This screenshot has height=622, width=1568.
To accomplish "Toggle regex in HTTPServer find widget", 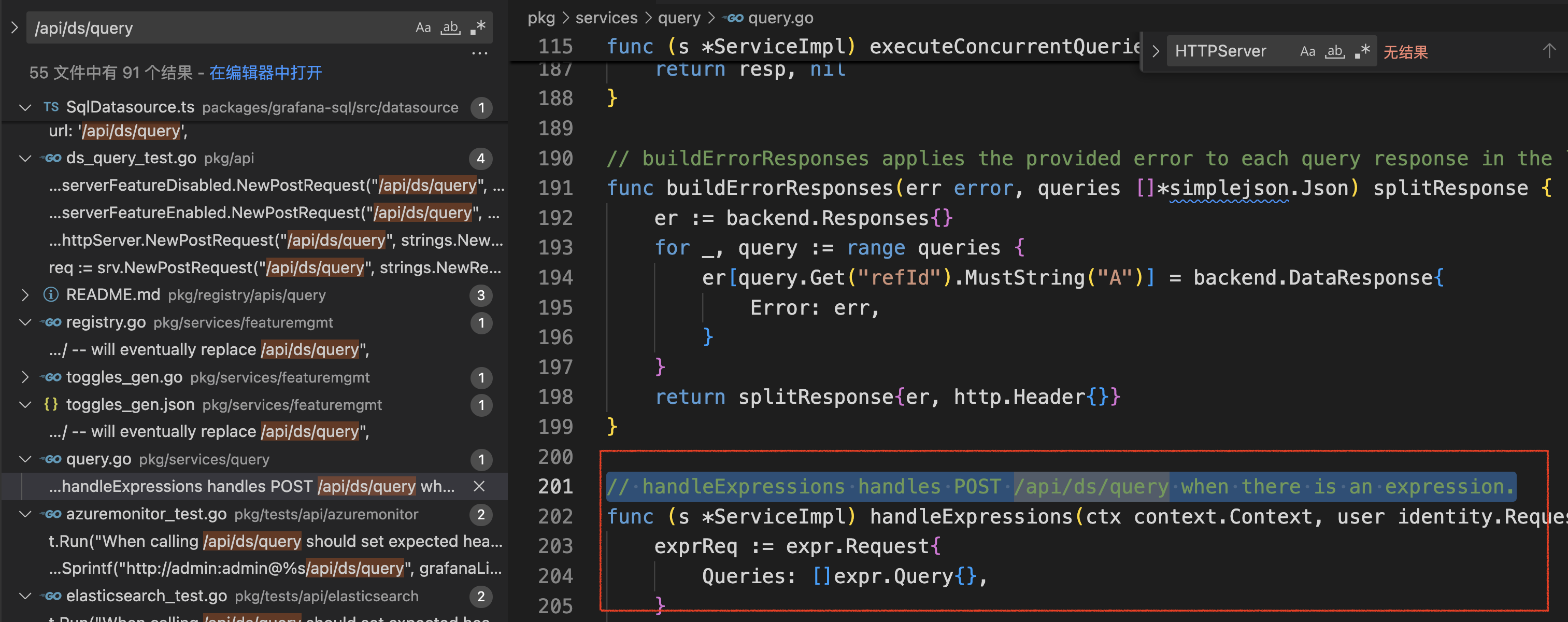I will click(1363, 52).
